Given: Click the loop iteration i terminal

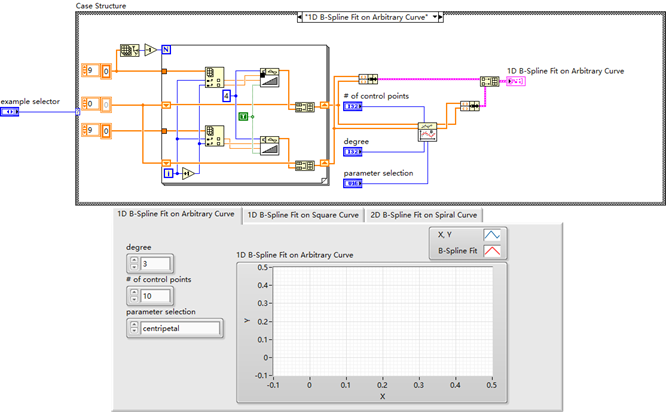Looking at the screenshot, I should tap(168, 173).
